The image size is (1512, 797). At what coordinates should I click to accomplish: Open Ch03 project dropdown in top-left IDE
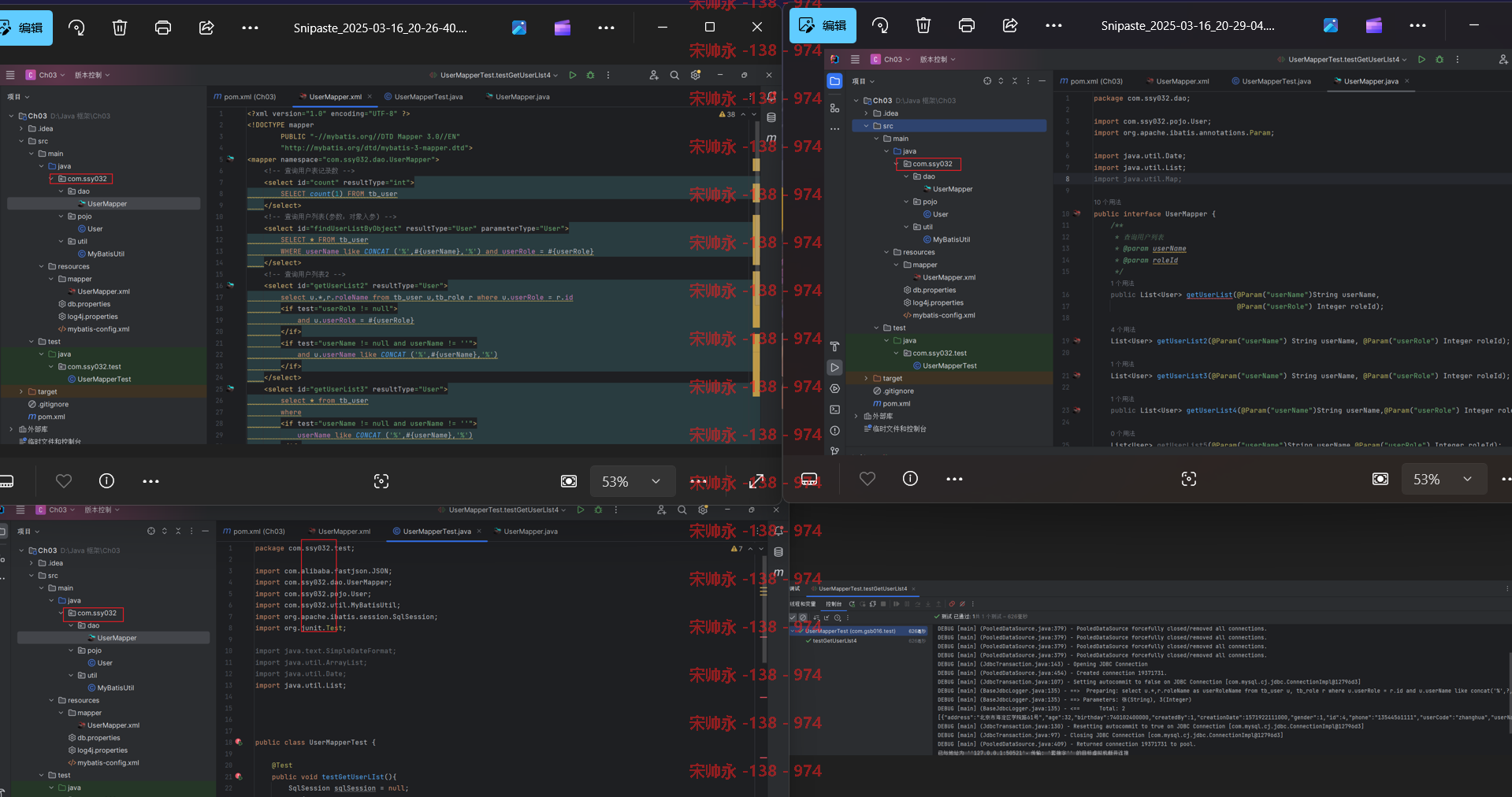click(46, 75)
